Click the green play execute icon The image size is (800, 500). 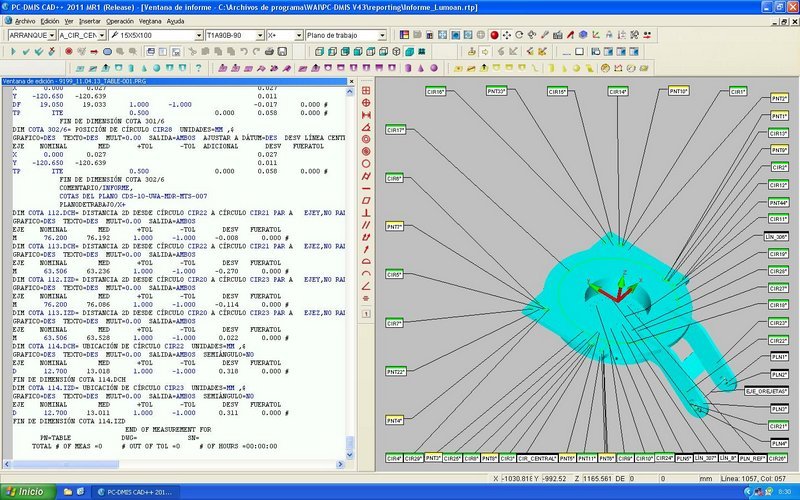(x=13, y=52)
